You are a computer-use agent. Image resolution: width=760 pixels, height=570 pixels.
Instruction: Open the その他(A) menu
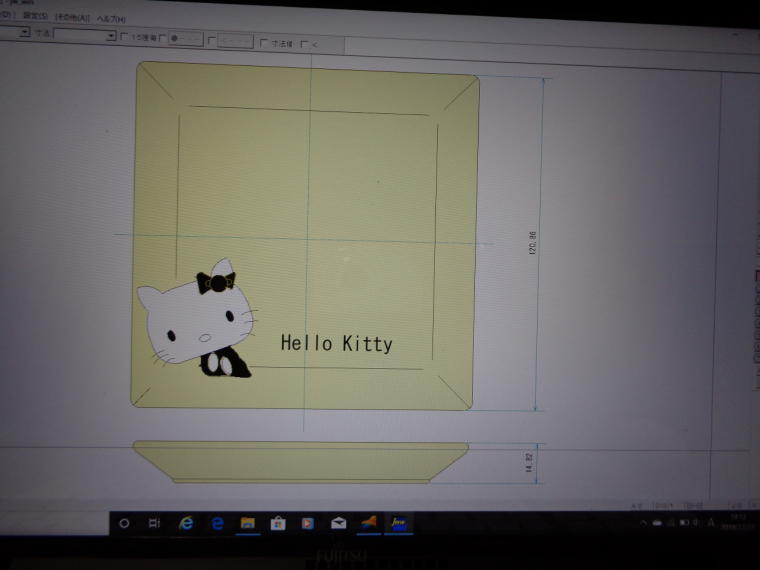(73, 17)
